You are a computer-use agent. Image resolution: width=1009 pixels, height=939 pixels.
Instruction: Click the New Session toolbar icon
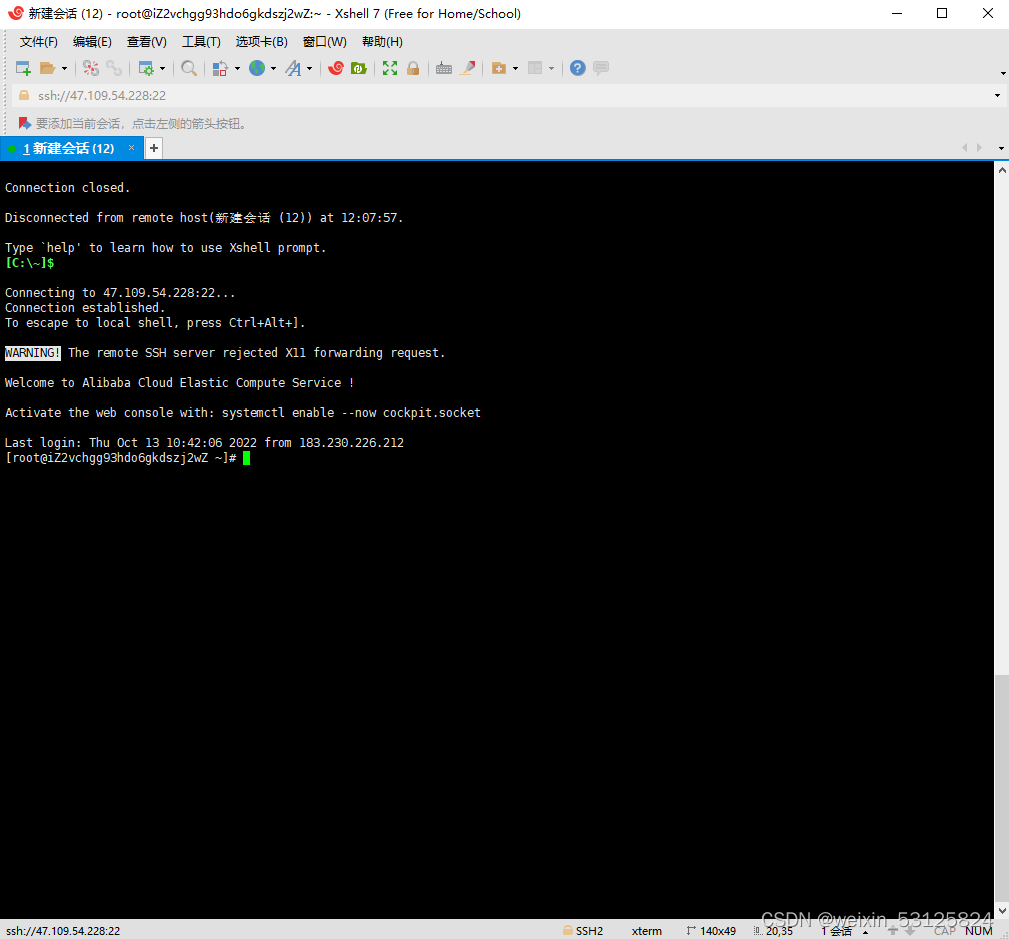pyautogui.click(x=23, y=68)
